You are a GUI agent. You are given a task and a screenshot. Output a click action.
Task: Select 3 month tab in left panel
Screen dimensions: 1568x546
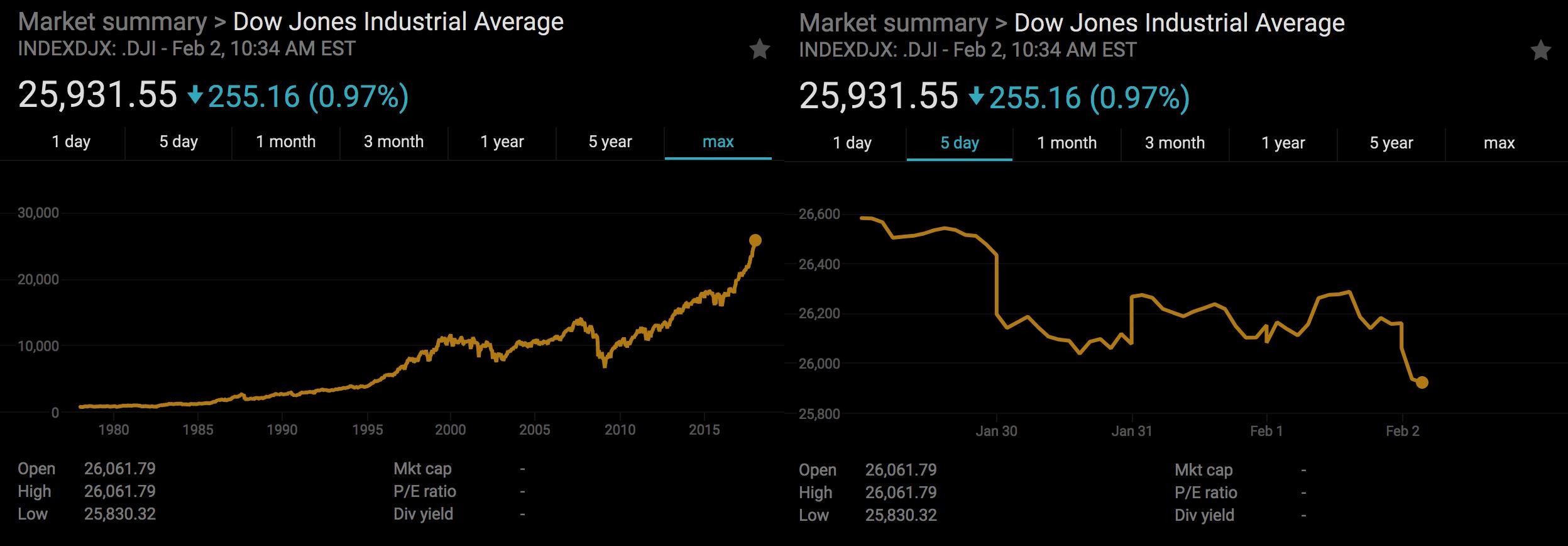click(x=394, y=142)
